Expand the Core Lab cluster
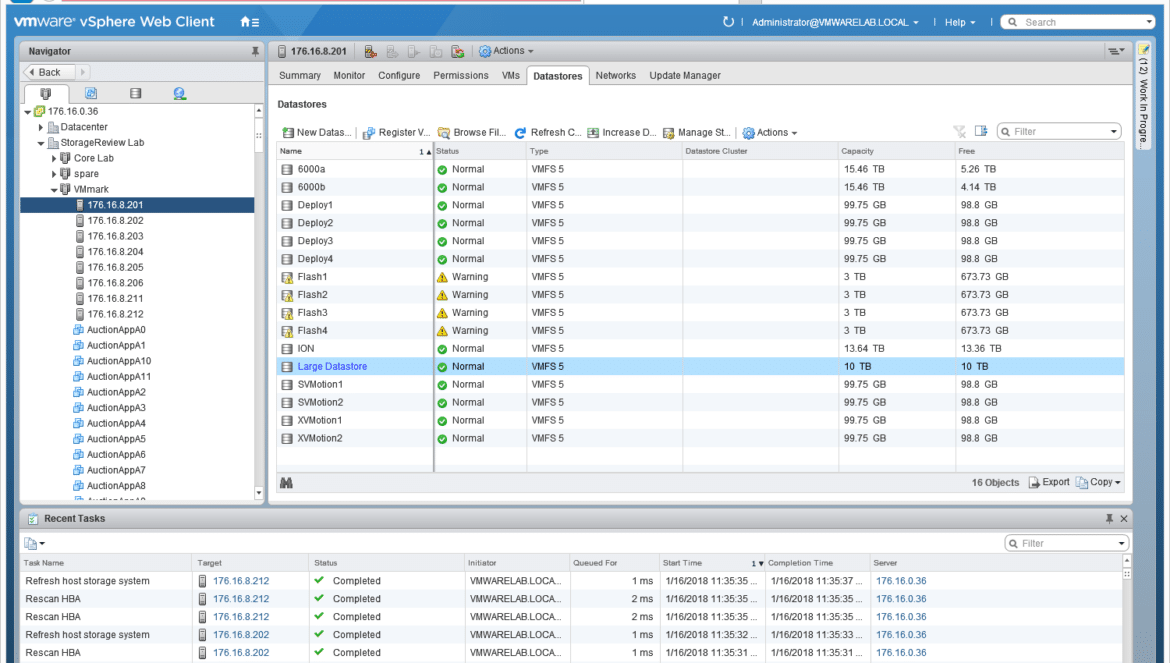Viewport: 1170px width, 663px height. click(x=54, y=159)
